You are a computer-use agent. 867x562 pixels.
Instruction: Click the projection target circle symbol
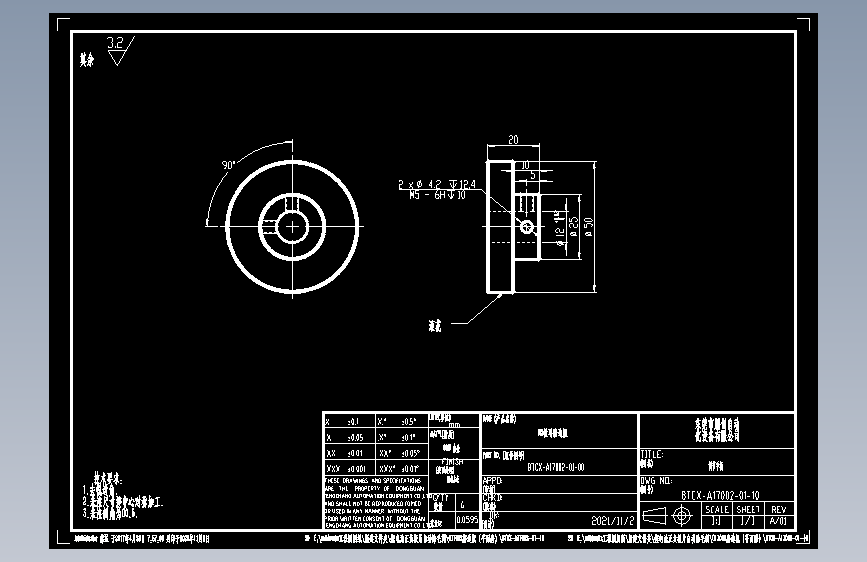[x=682, y=516]
